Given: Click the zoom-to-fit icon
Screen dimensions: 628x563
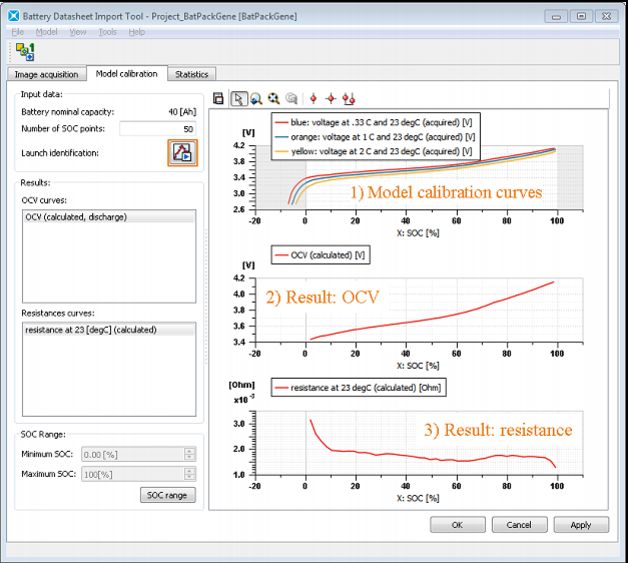Looking at the screenshot, I should coord(273,99).
